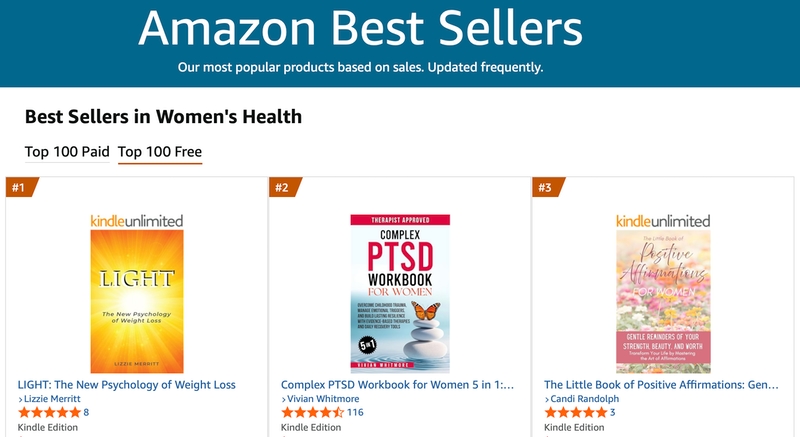Image resolution: width=800 pixels, height=437 pixels.
Task: Click Kindle Unlimited logo above LIGHT book
Action: click(137, 220)
